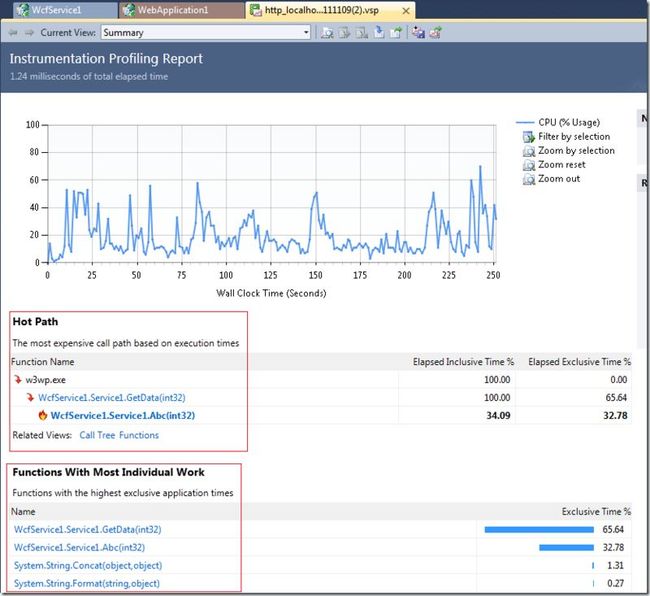This screenshot has height=596, width=650.
Task: Click the 65.64 exclusive time bar for GetData
Action: (539, 529)
